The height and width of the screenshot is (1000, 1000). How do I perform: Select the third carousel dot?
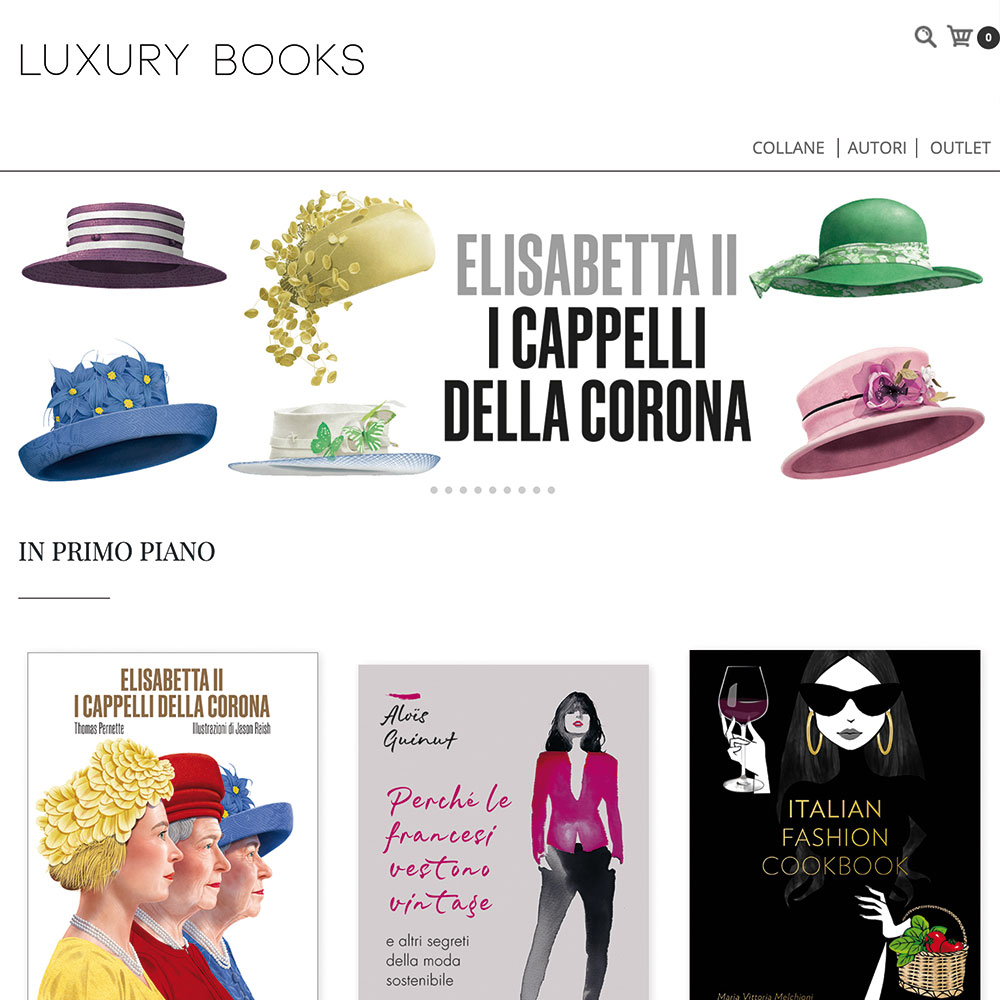coord(464,490)
